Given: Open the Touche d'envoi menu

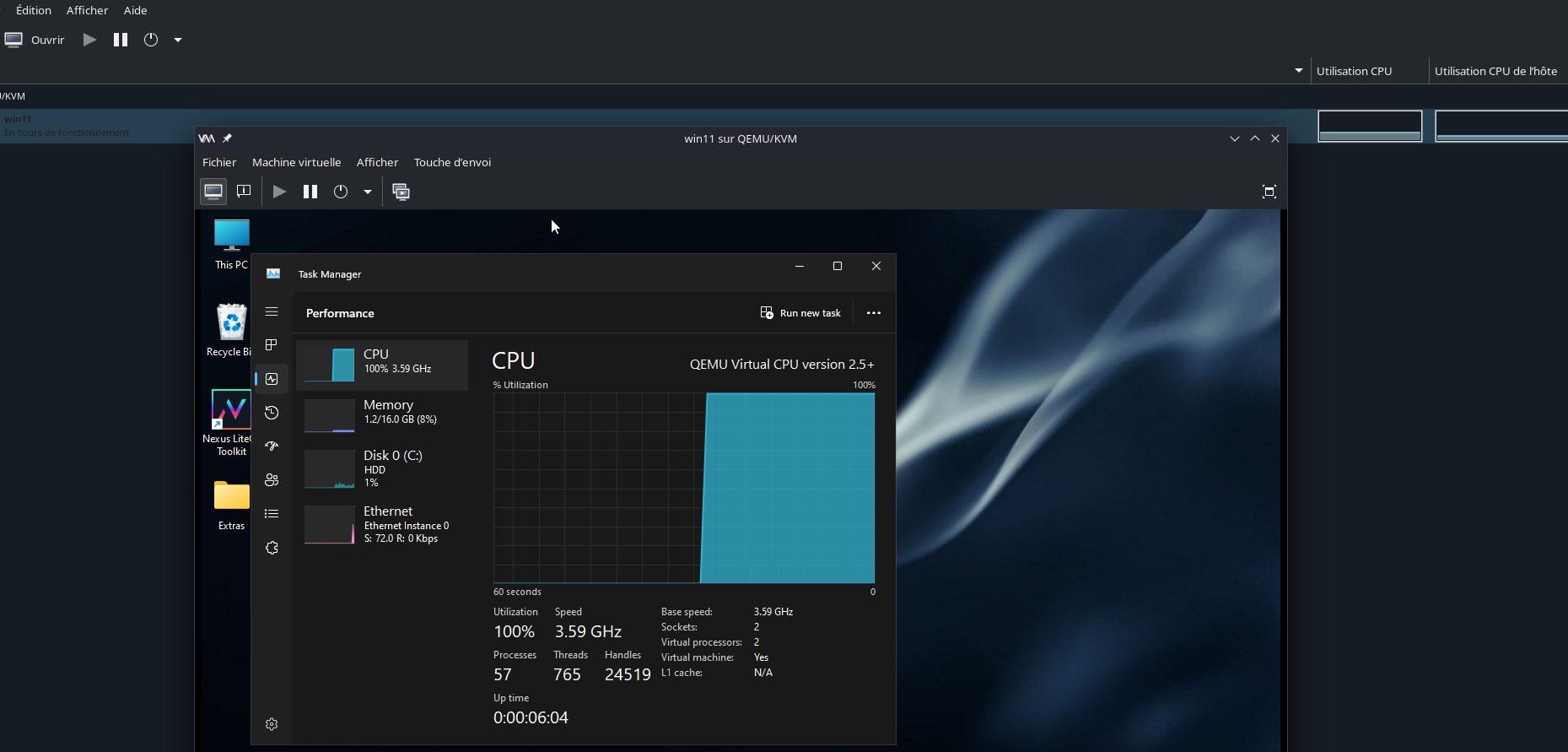Looking at the screenshot, I should pos(452,162).
